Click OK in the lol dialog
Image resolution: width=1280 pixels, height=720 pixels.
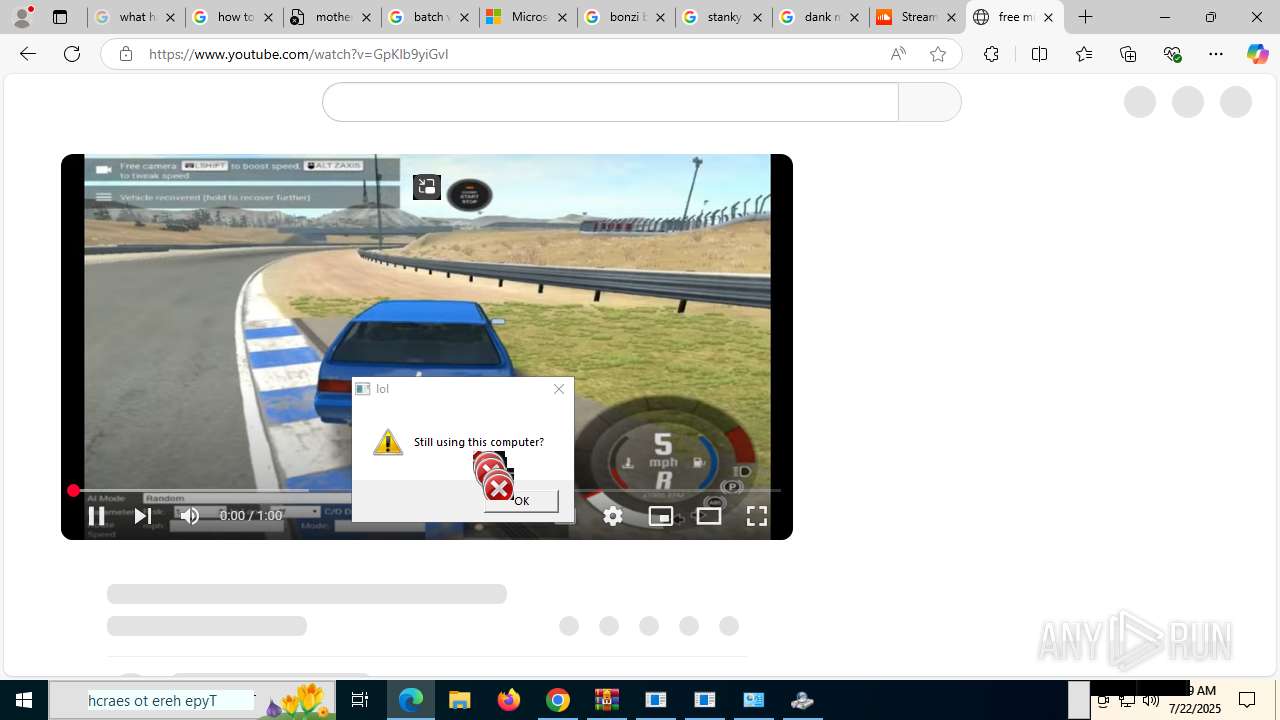click(521, 501)
